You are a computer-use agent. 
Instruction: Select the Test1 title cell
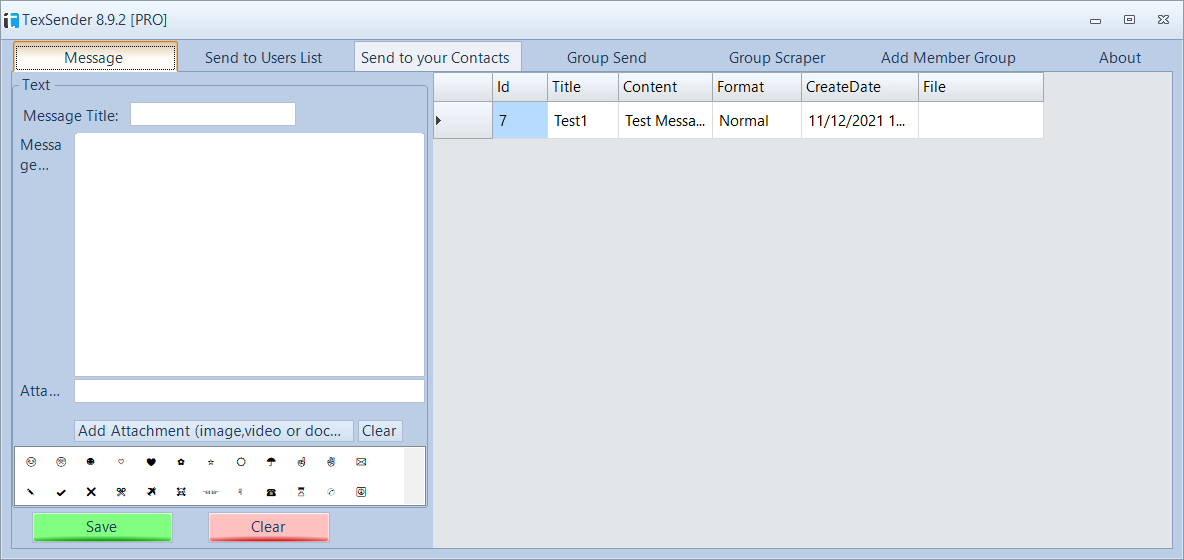tap(583, 120)
